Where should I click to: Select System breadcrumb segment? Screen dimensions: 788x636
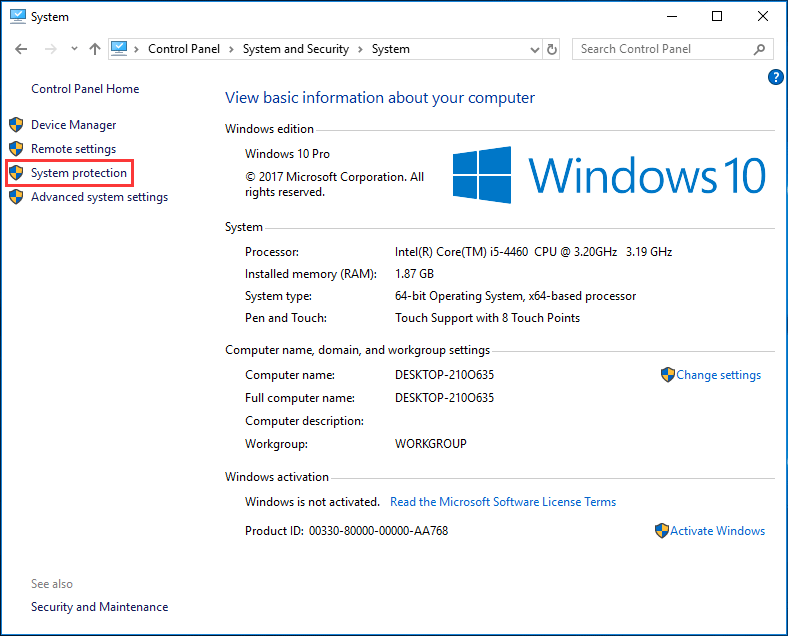click(390, 49)
